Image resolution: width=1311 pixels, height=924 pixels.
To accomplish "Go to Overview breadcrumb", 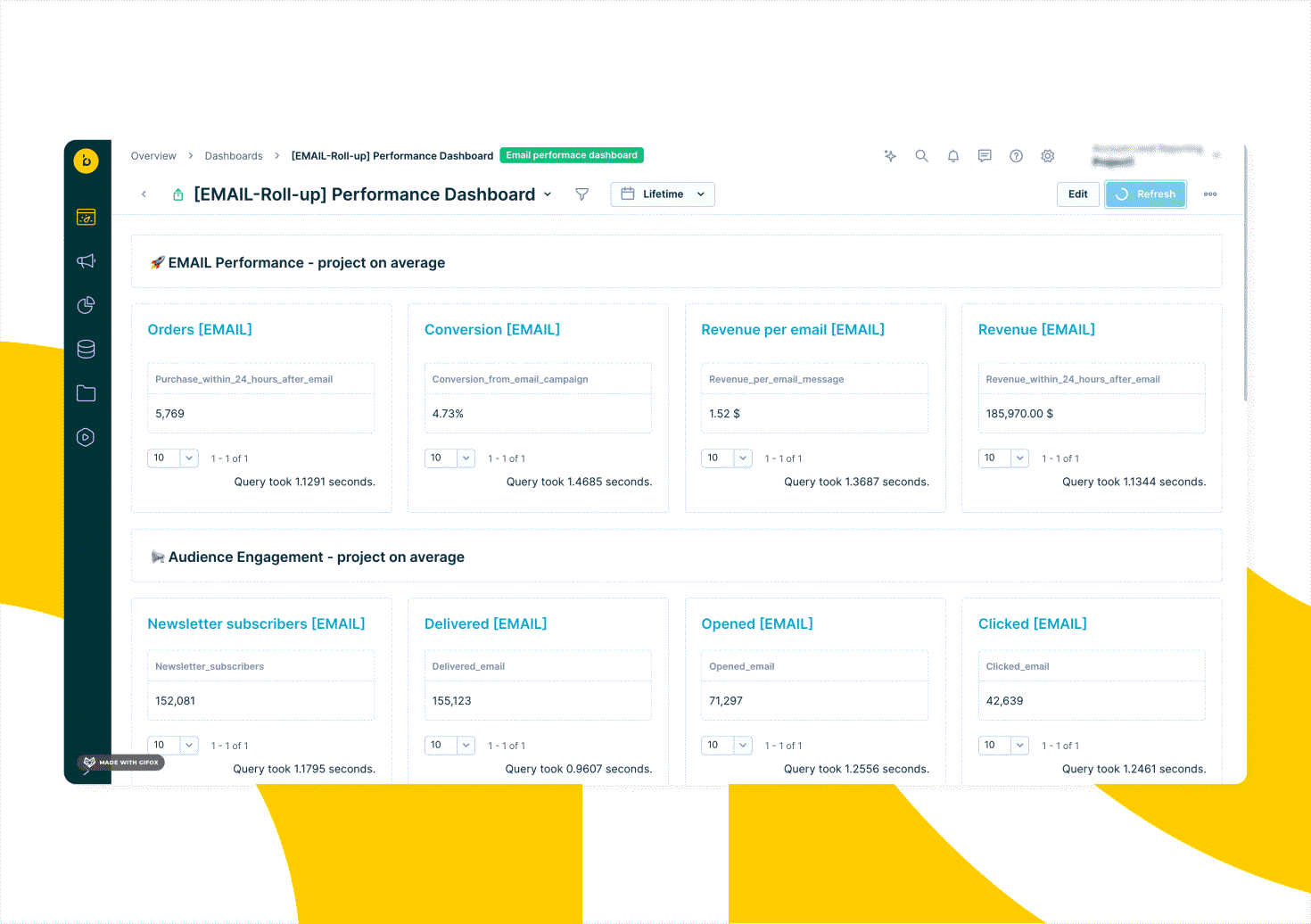I will coord(153,156).
